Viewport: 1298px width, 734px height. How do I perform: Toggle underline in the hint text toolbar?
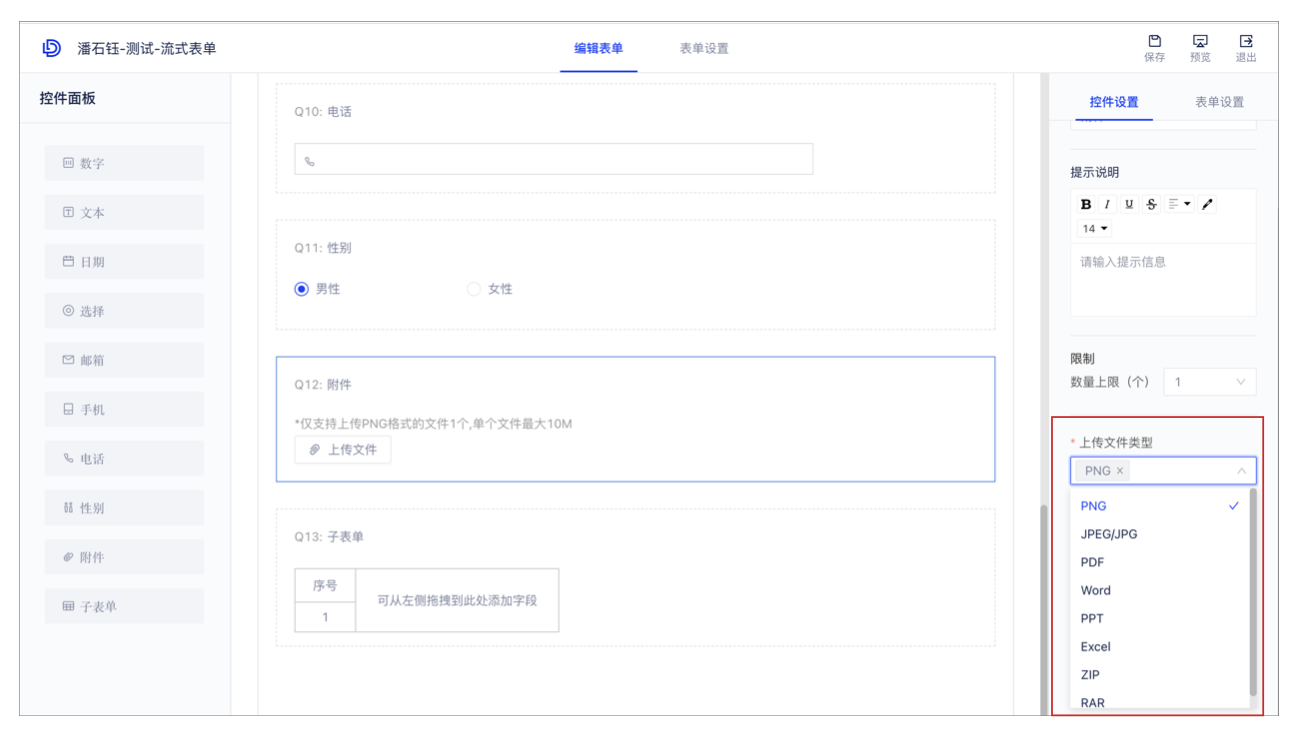(x=1128, y=204)
